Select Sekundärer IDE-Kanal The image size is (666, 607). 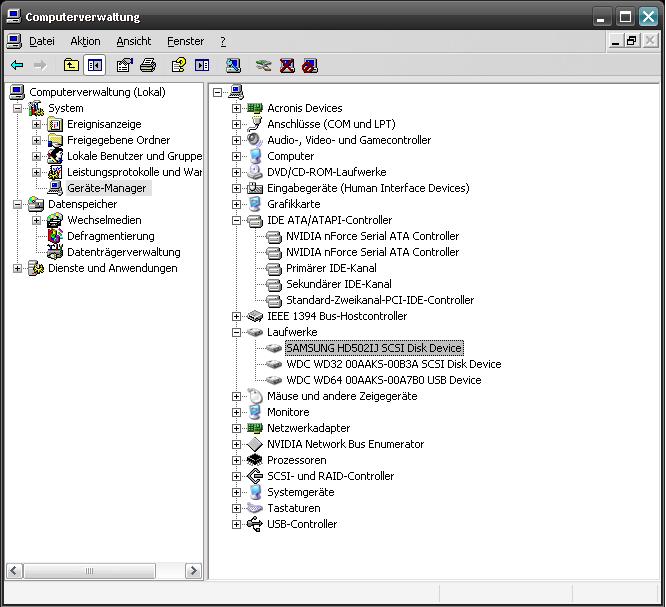click(339, 284)
